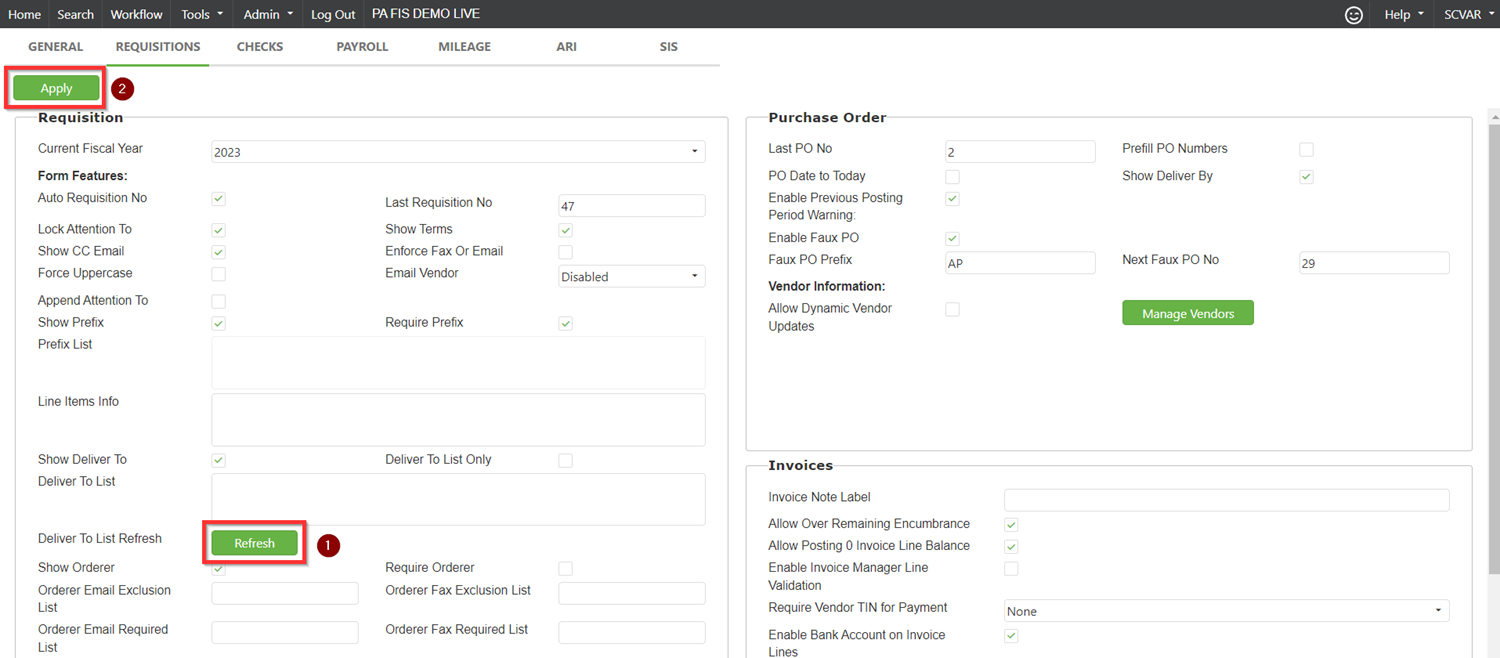
Task: Switch to the CHECKS tab
Action: pyautogui.click(x=260, y=47)
